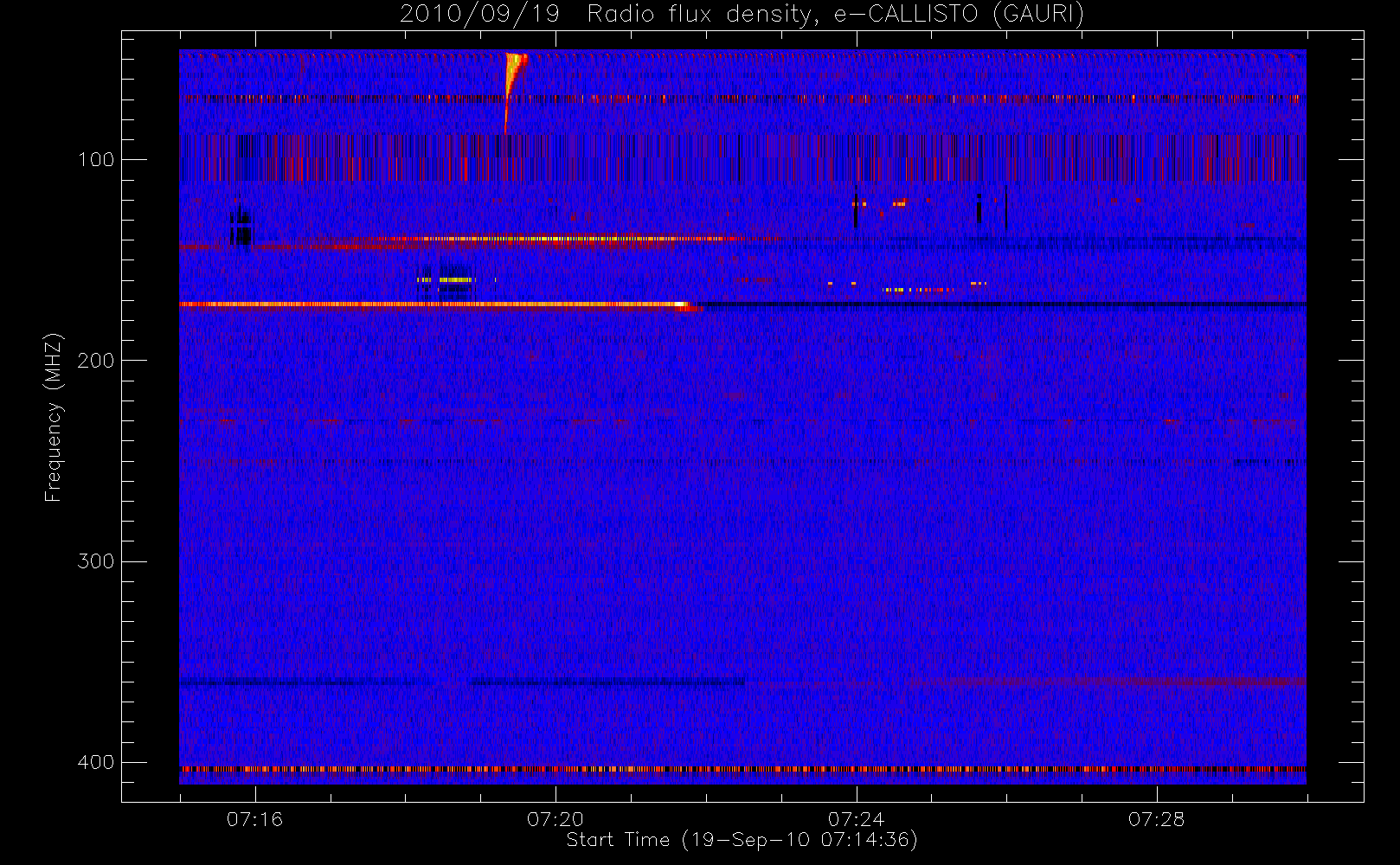Click the bright horizontal emission line just above 200 MHz

click(x=440, y=304)
